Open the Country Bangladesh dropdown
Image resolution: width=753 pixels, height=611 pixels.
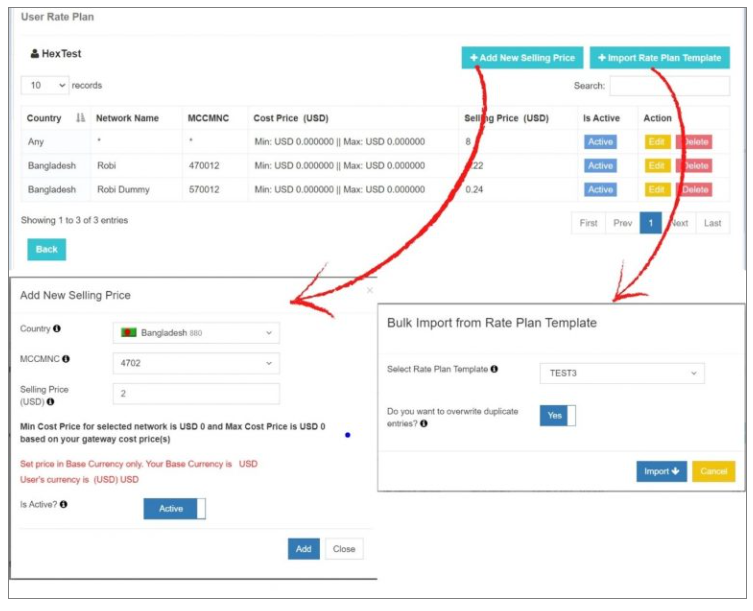(x=196, y=333)
